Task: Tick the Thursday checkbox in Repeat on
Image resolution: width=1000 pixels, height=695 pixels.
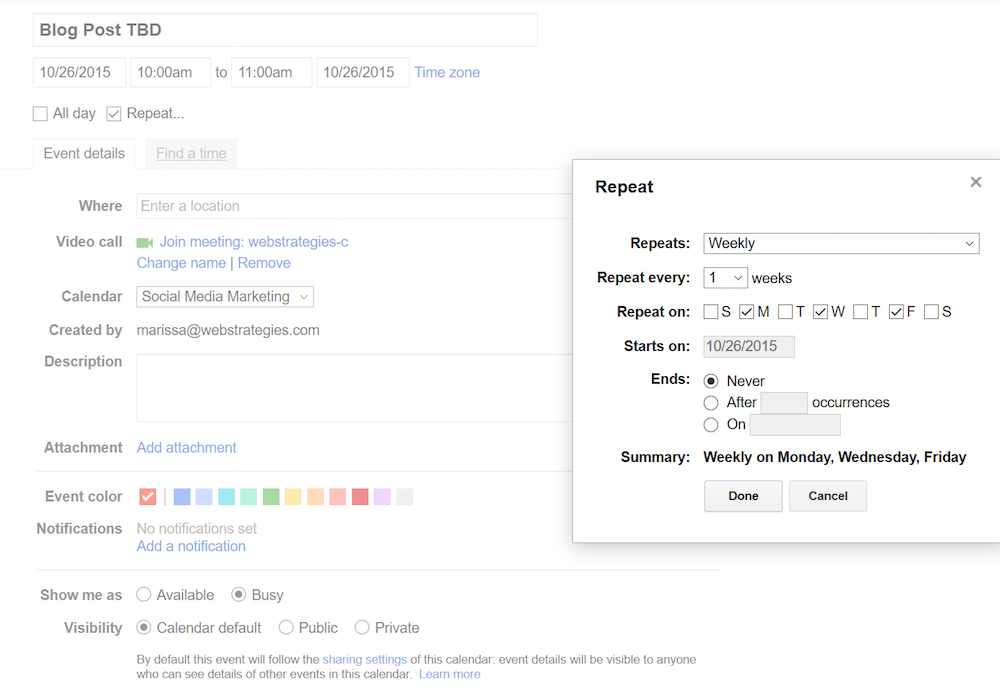Action: pos(860,312)
